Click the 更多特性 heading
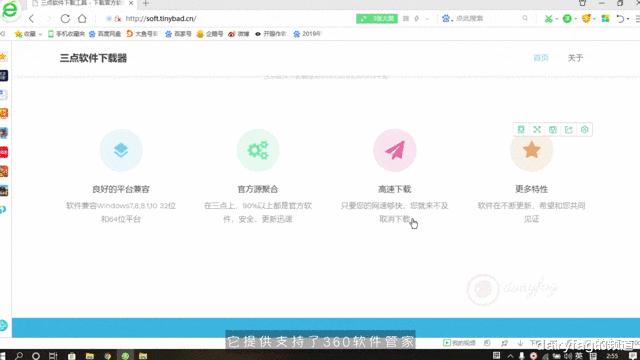 coord(531,189)
